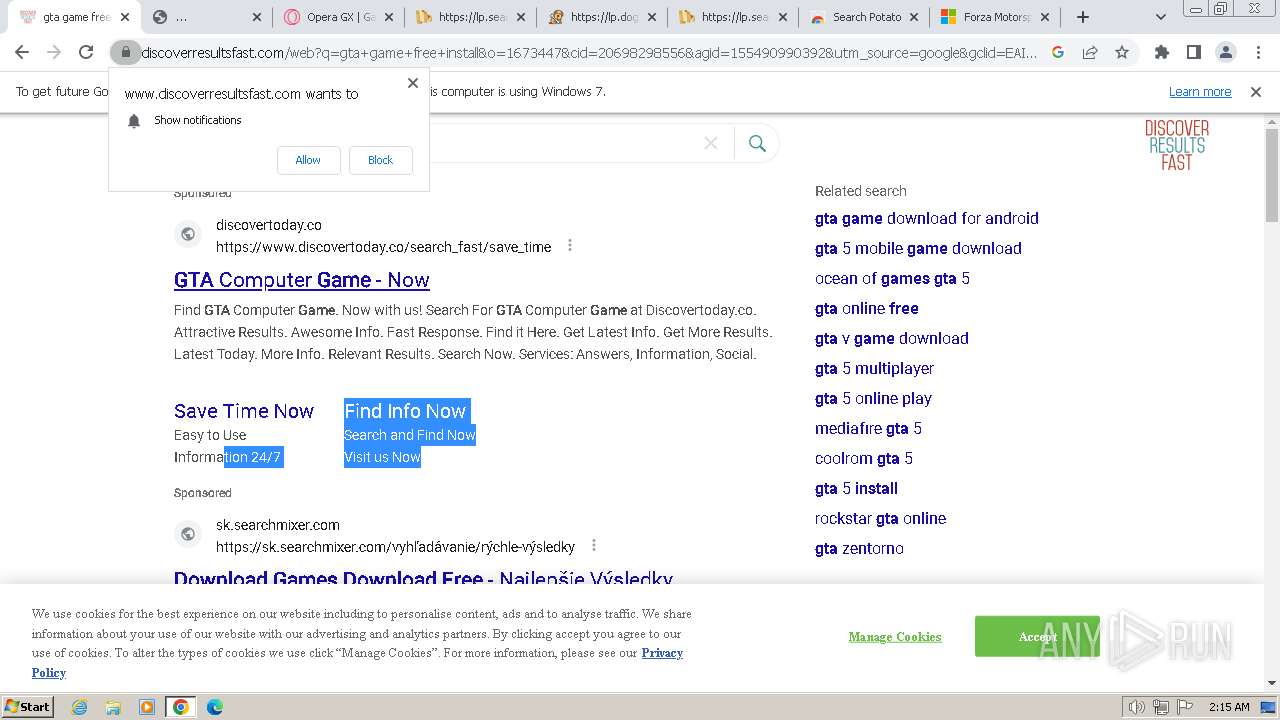Viewport: 1280px width, 720px height.
Task: Open Microsoft Edge from taskbar
Action: 215,707
